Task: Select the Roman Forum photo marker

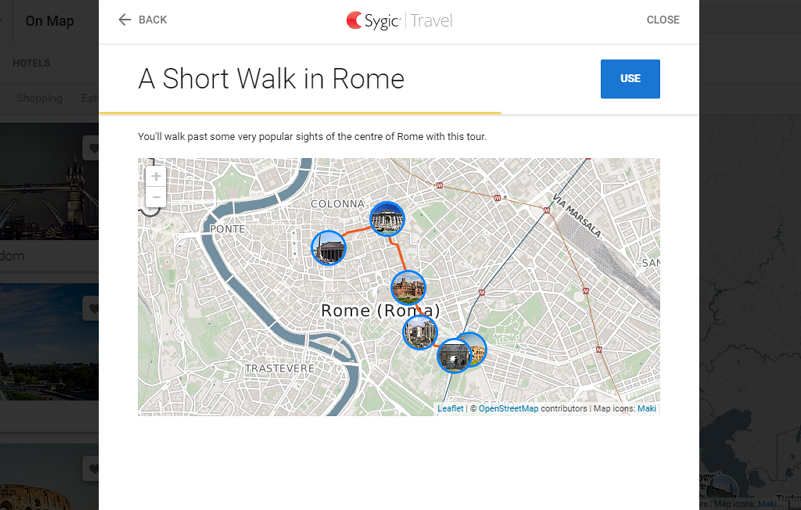Action: point(420,333)
